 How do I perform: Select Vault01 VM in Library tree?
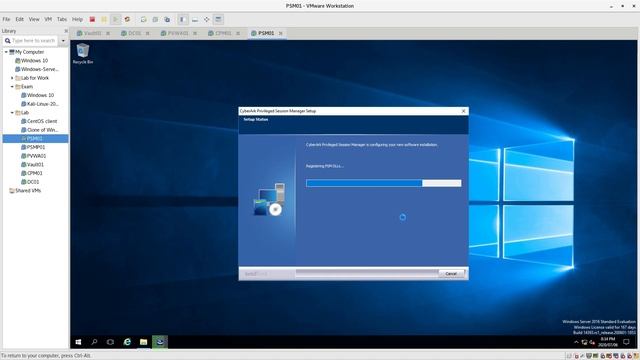coord(32,164)
